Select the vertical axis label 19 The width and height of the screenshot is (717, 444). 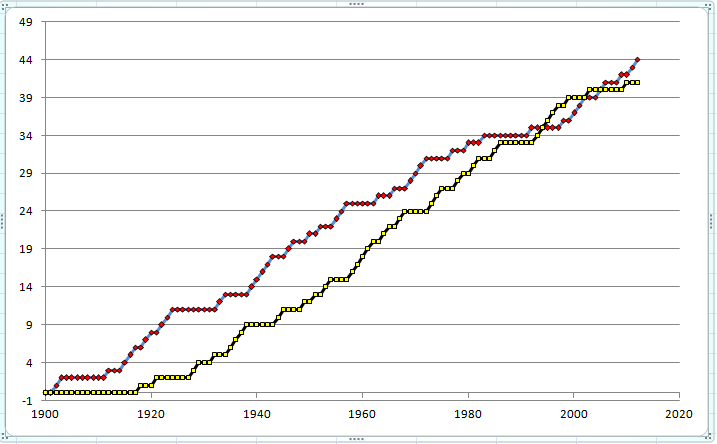[26, 249]
